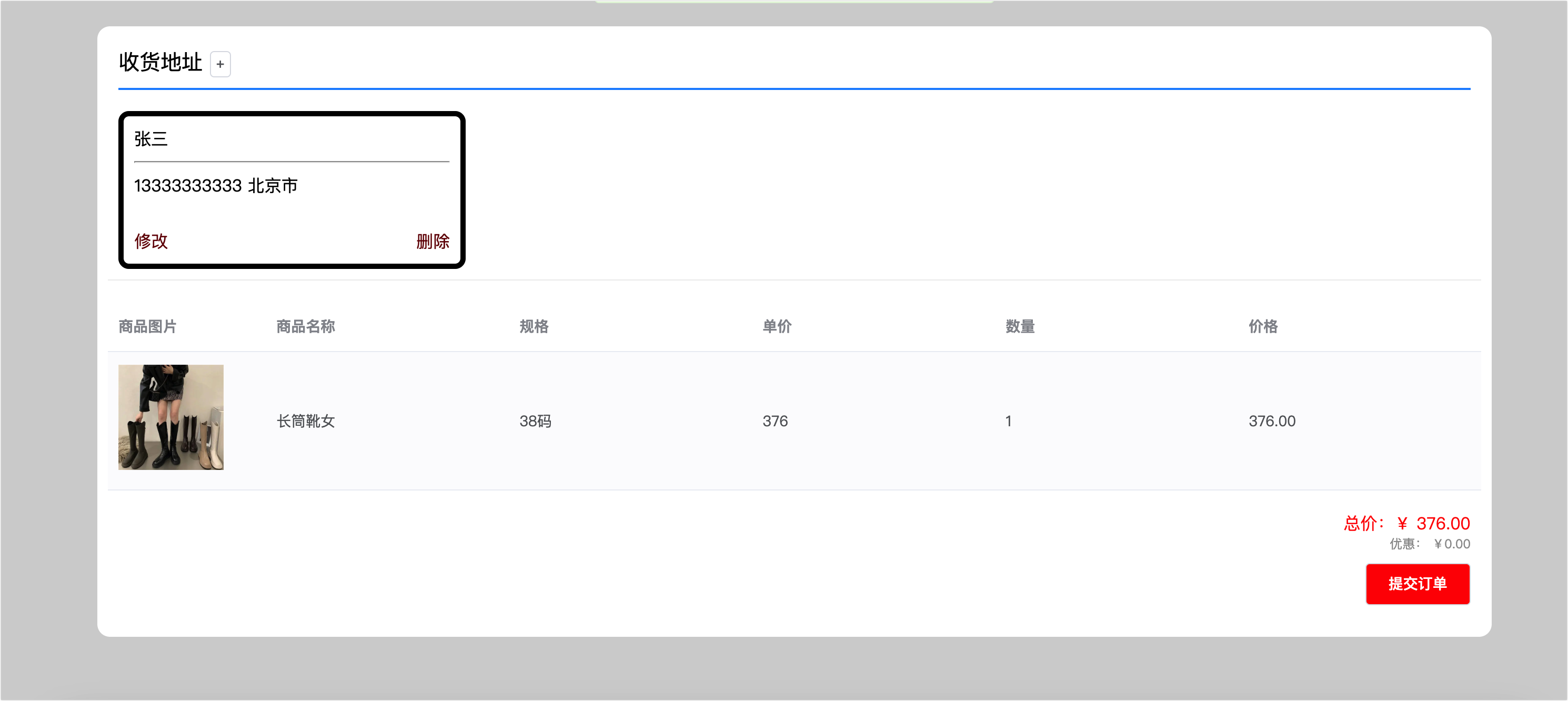Click the 数量 column header
Screen dimensions: 1568x701
pos(1020,326)
